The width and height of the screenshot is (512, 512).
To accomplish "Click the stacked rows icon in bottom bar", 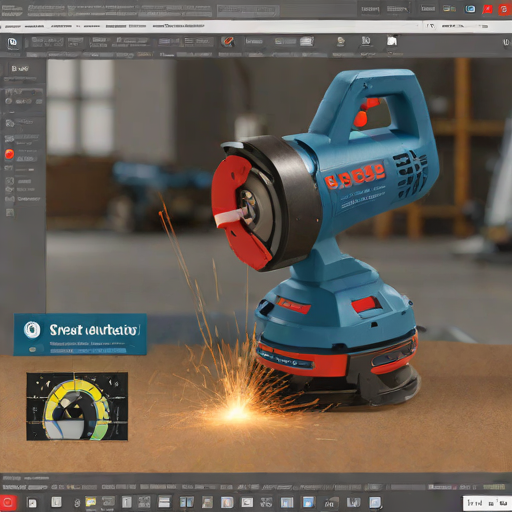I will point(164,502).
